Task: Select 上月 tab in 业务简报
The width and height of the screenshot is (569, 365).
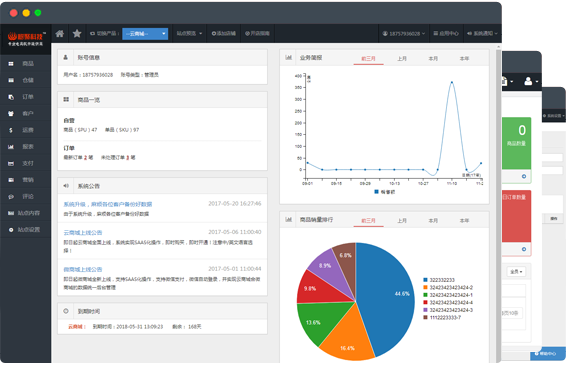Action: point(402,59)
